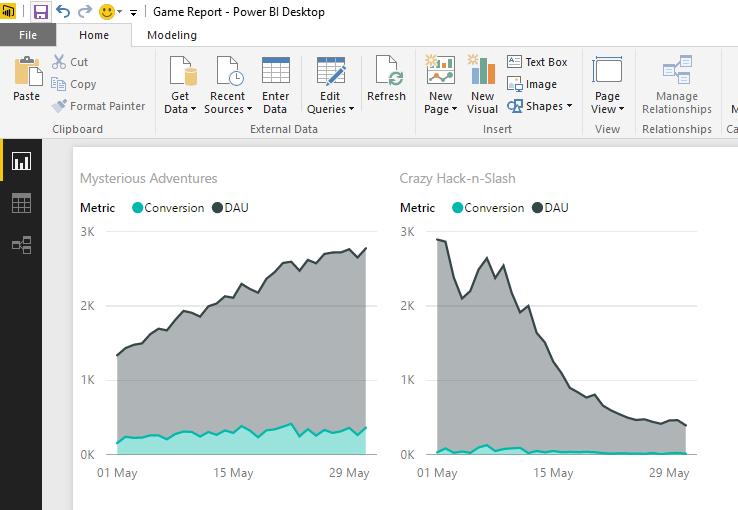The width and height of the screenshot is (738, 510).
Task: Redo the last action
Action: pyautogui.click(x=85, y=11)
